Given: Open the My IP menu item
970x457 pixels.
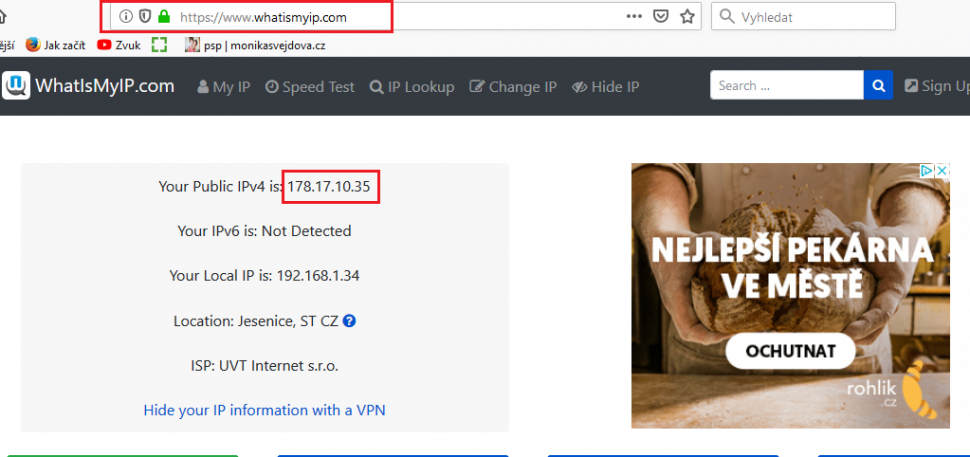Looking at the screenshot, I should tap(223, 87).
